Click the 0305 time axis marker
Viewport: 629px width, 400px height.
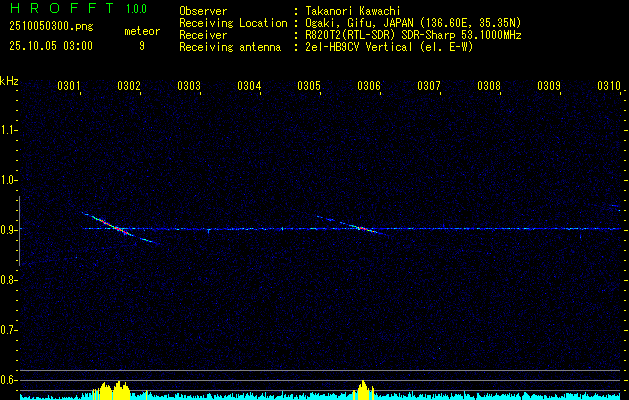point(309,85)
